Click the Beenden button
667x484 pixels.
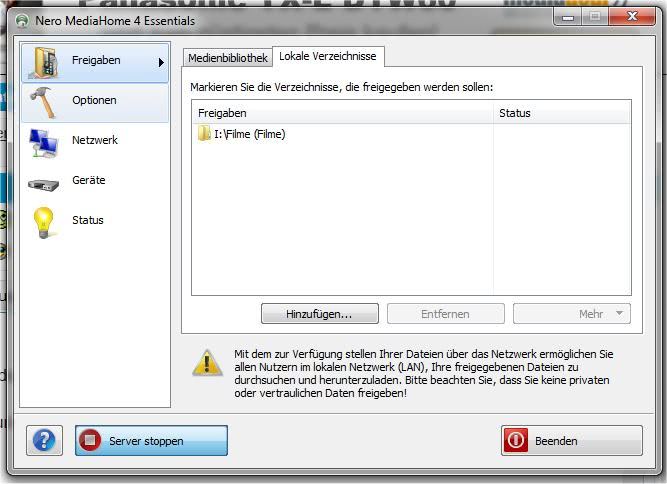571,440
